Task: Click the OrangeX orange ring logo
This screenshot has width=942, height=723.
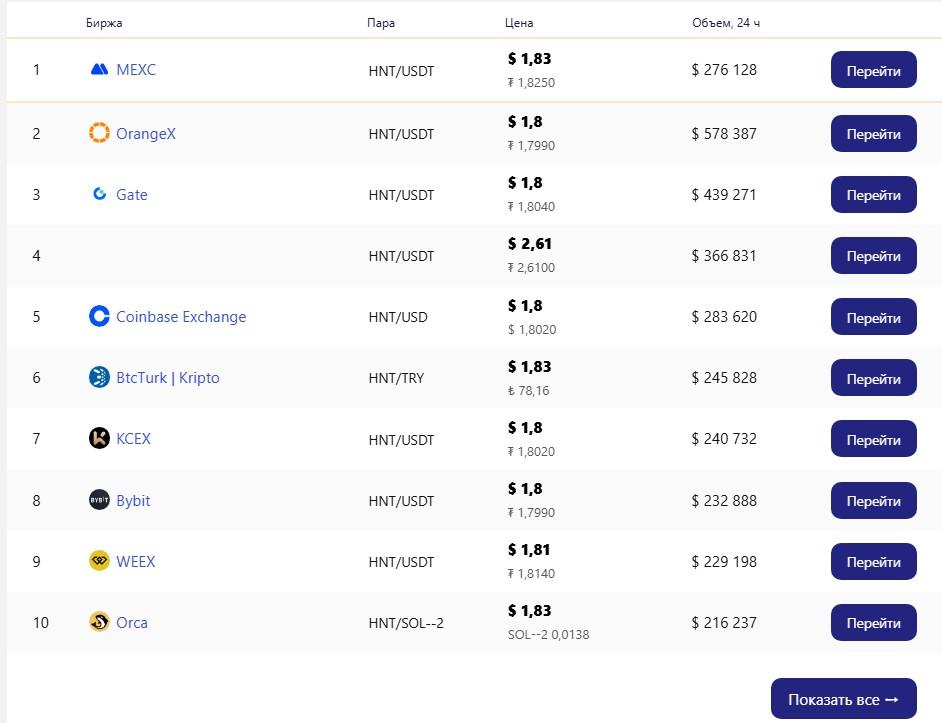Action: (99, 133)
